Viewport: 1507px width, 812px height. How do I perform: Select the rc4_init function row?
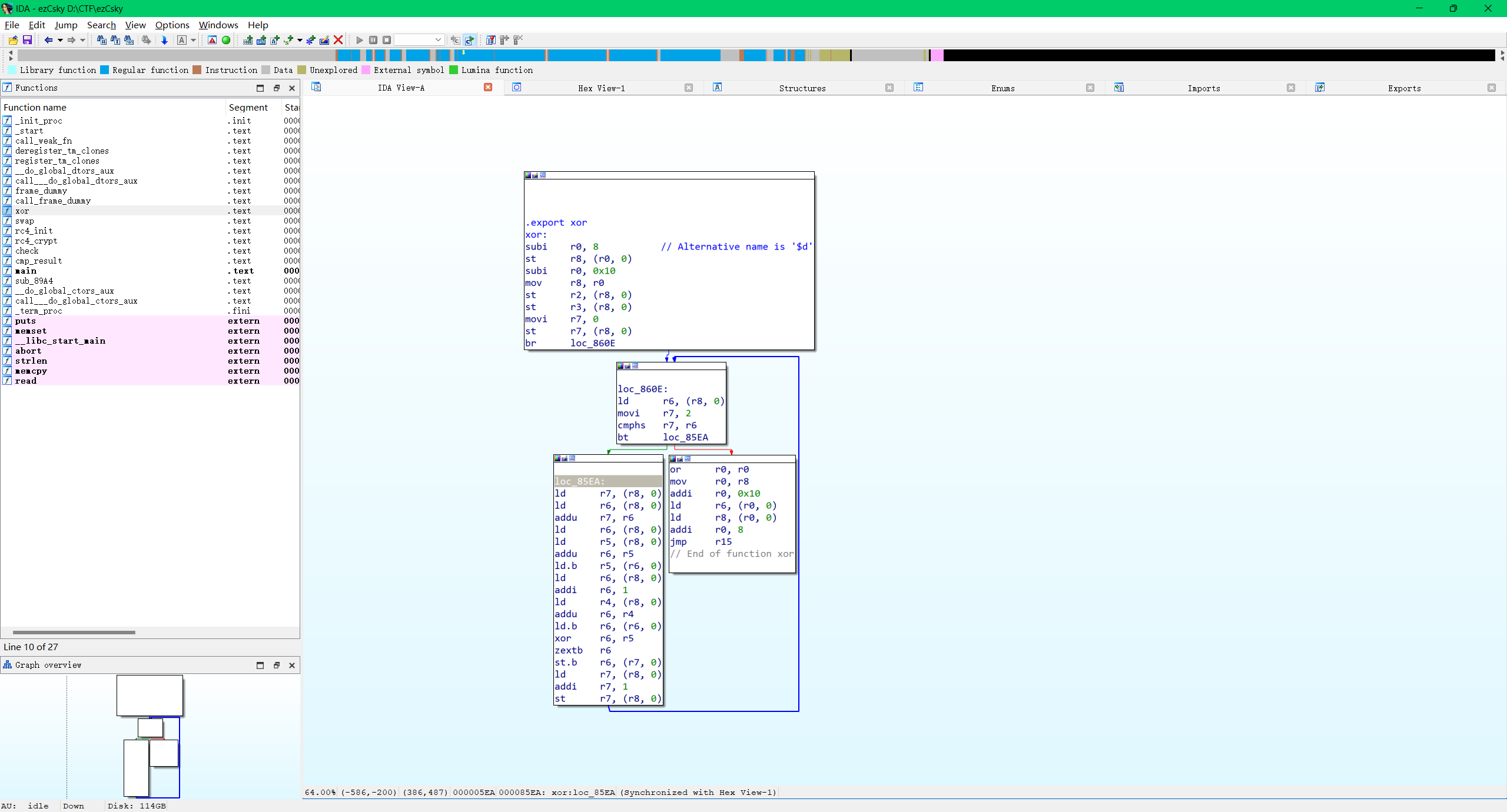pyautogui.click(x=150, y=231)
